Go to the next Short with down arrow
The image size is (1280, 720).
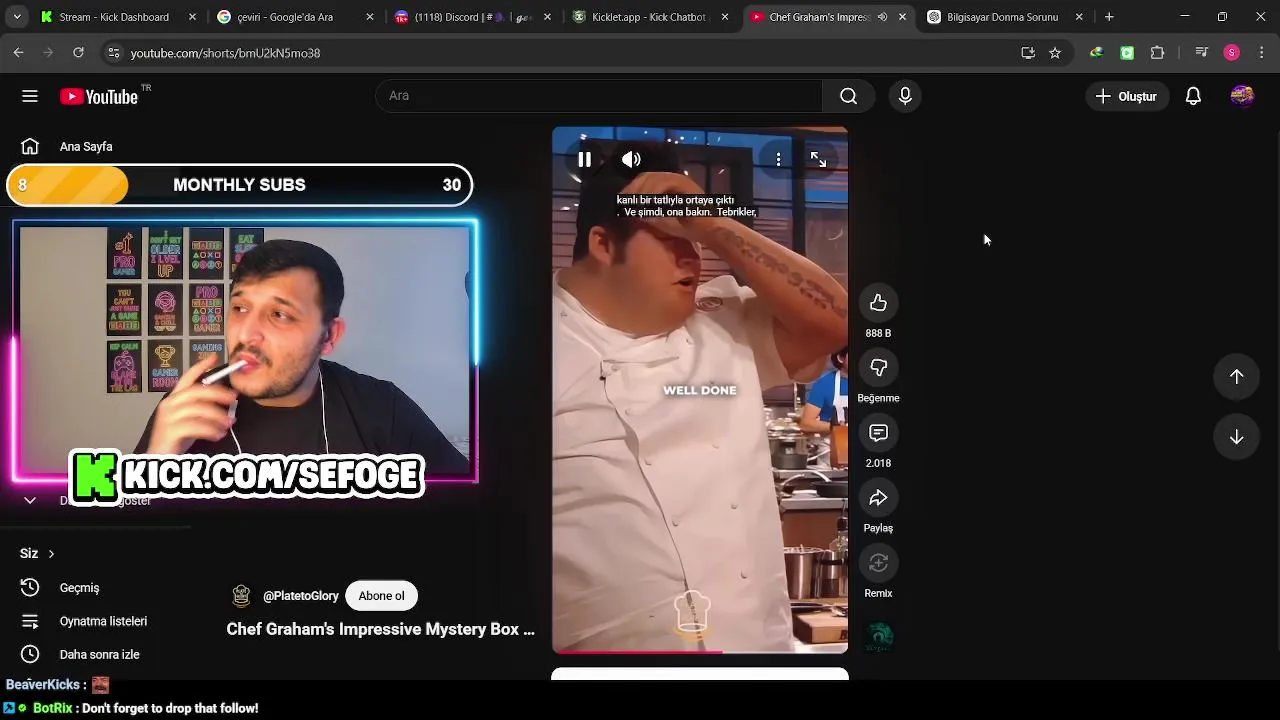click(1237, 437)
